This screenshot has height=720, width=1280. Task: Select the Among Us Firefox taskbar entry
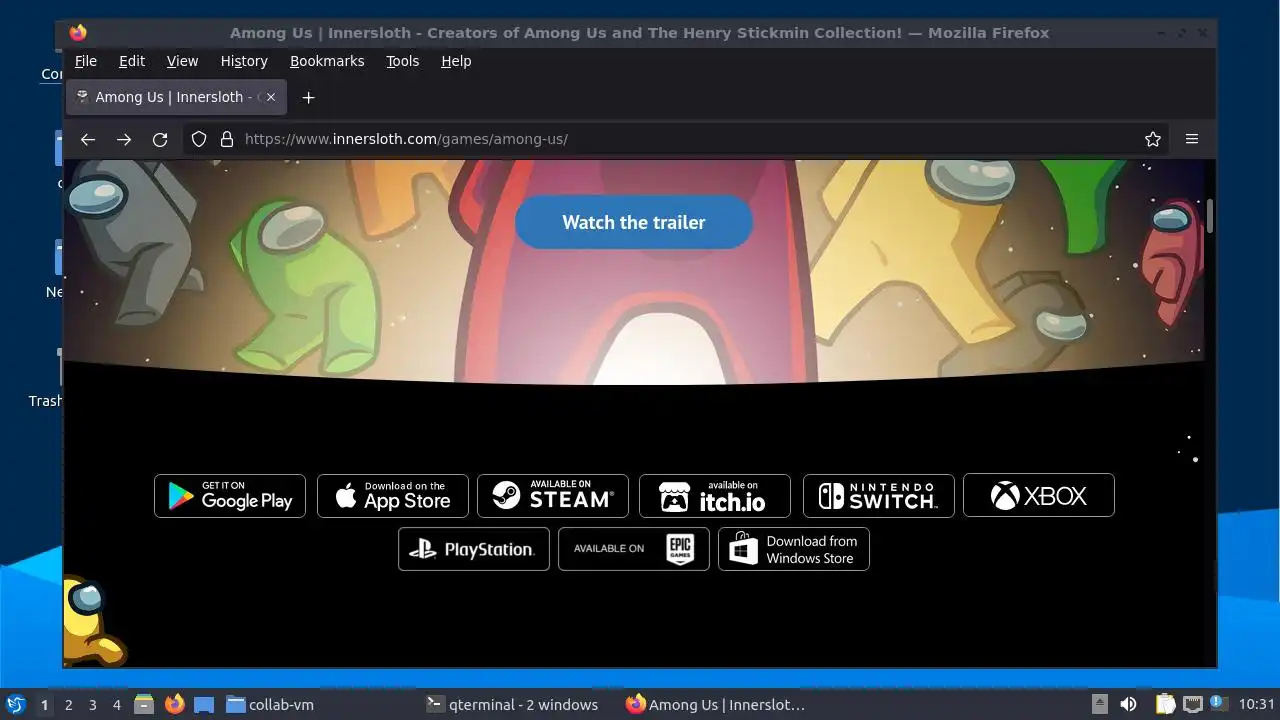click(716, 705)
